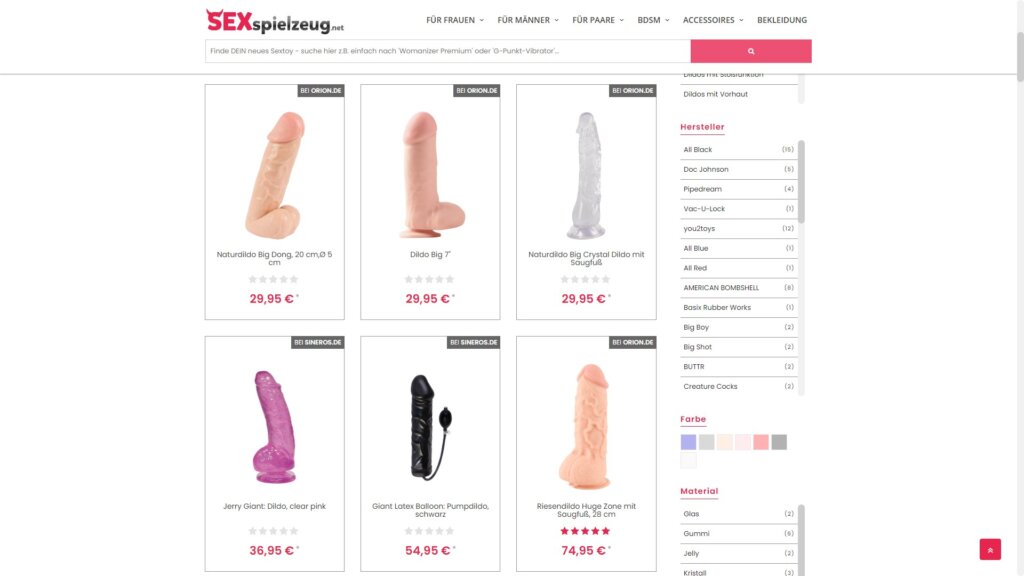Screen dimensions: 1024x576
Task: Expand the FÜR FRAUEN menu
Action: (x=455, y=20)
